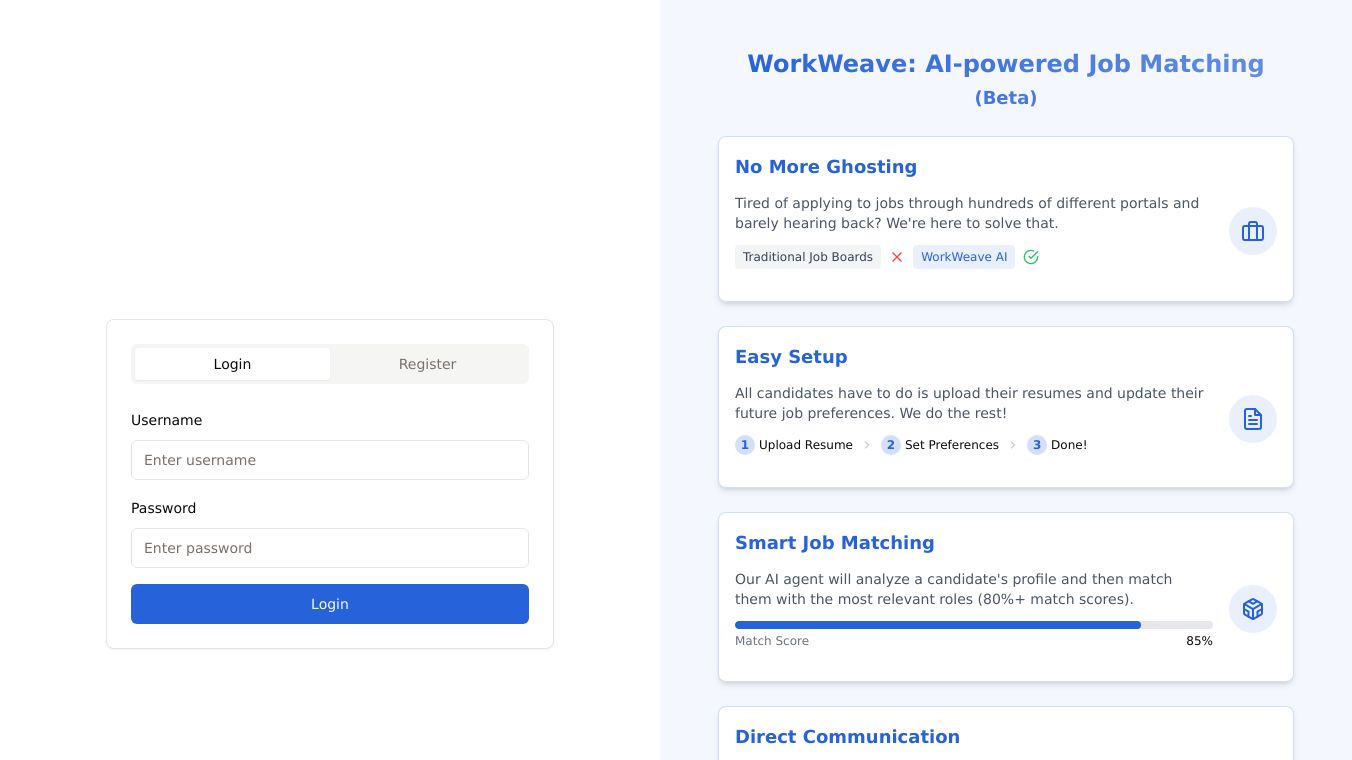Click the document icon in Easy Setup card
Viewport: 1352px width, 760px height.
click(1253, 419)
